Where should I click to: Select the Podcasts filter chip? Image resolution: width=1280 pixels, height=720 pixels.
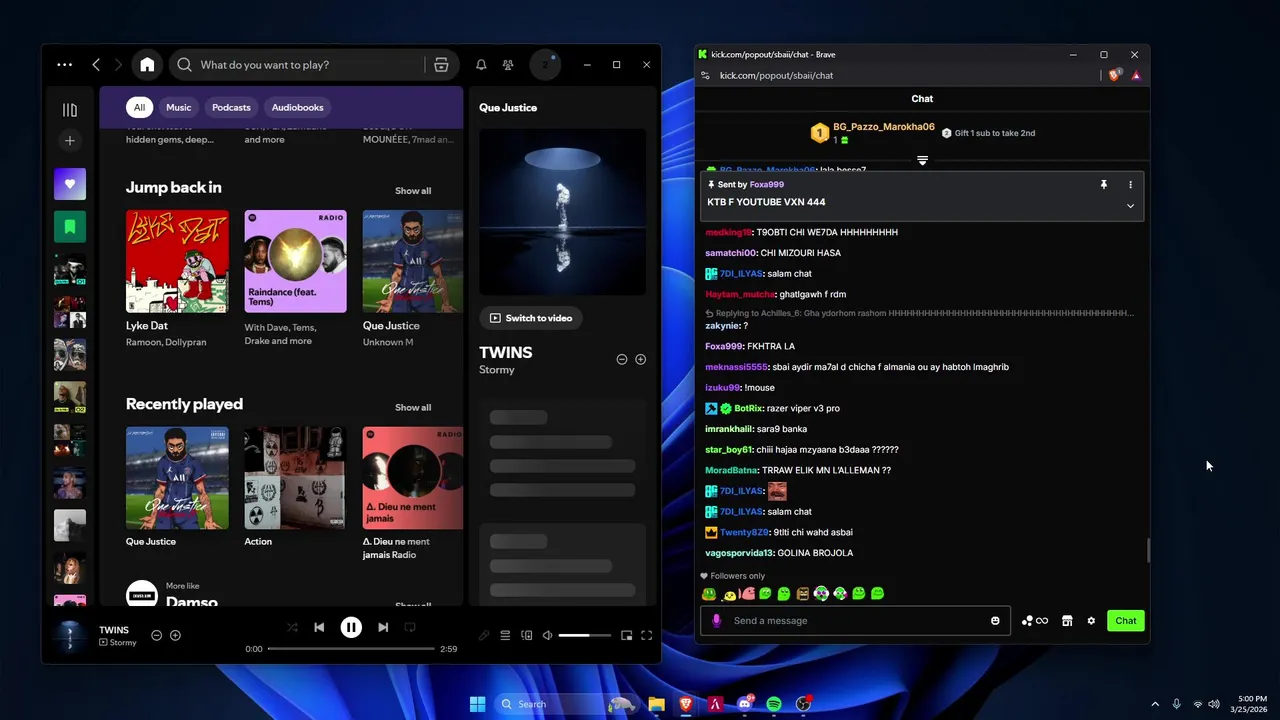tap(231, 107)
